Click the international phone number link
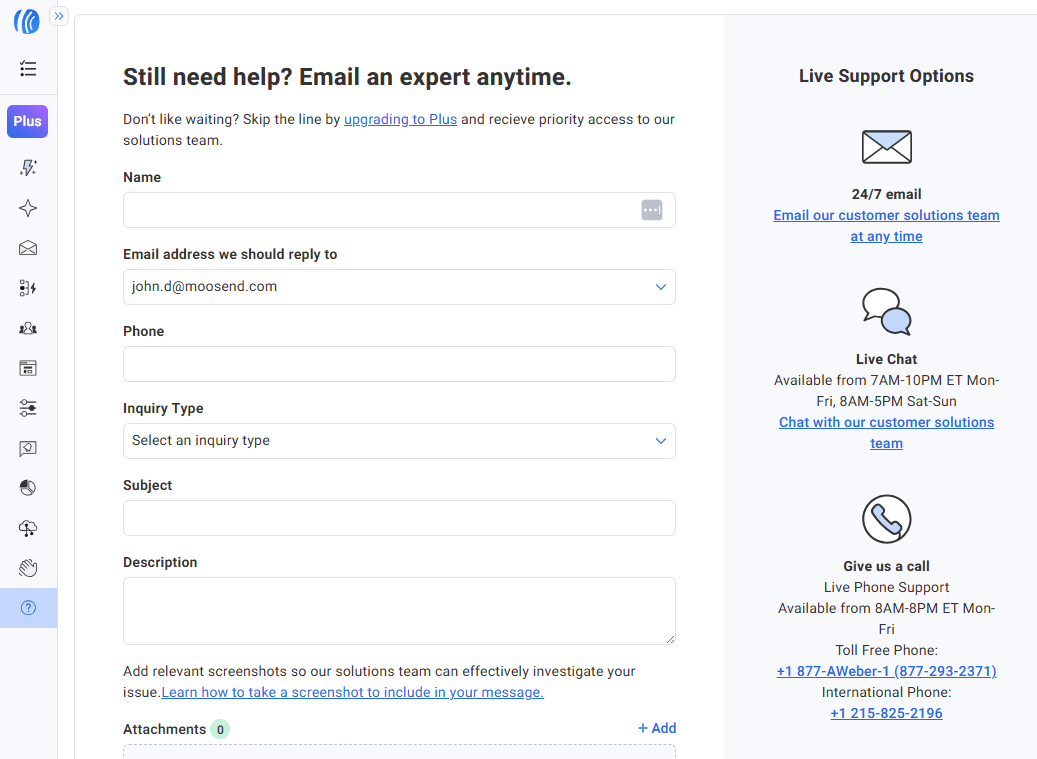Viewport: 1037px width, 759px height. [x=886, y=713]
